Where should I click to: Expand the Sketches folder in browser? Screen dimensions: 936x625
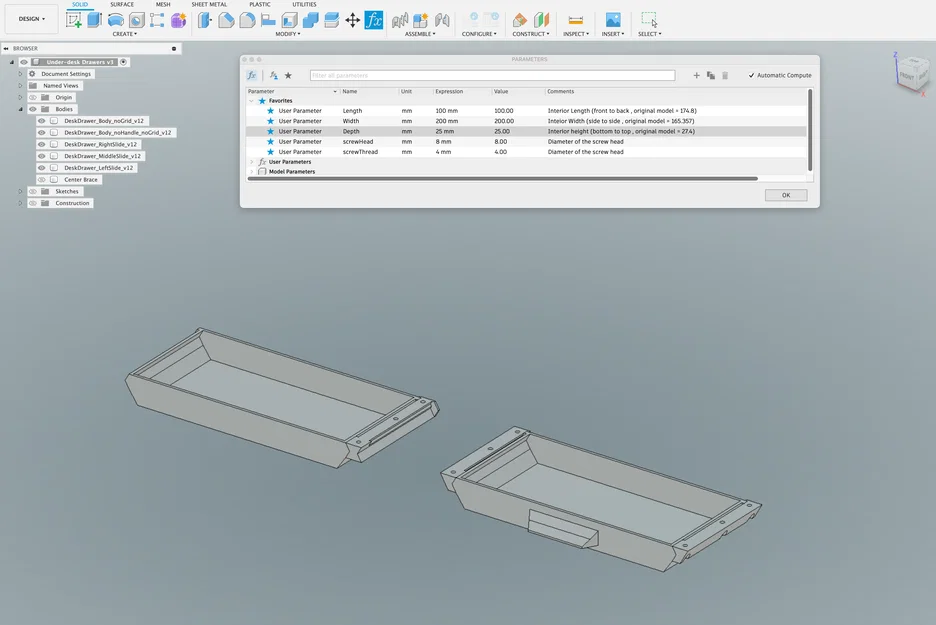pyautogui.click(x=20, y=191)
